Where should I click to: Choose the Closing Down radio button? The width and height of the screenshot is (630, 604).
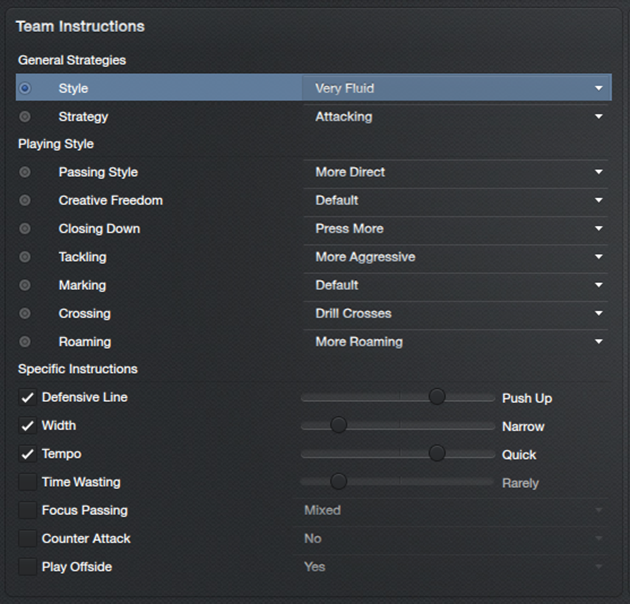(x=25, y=229)
